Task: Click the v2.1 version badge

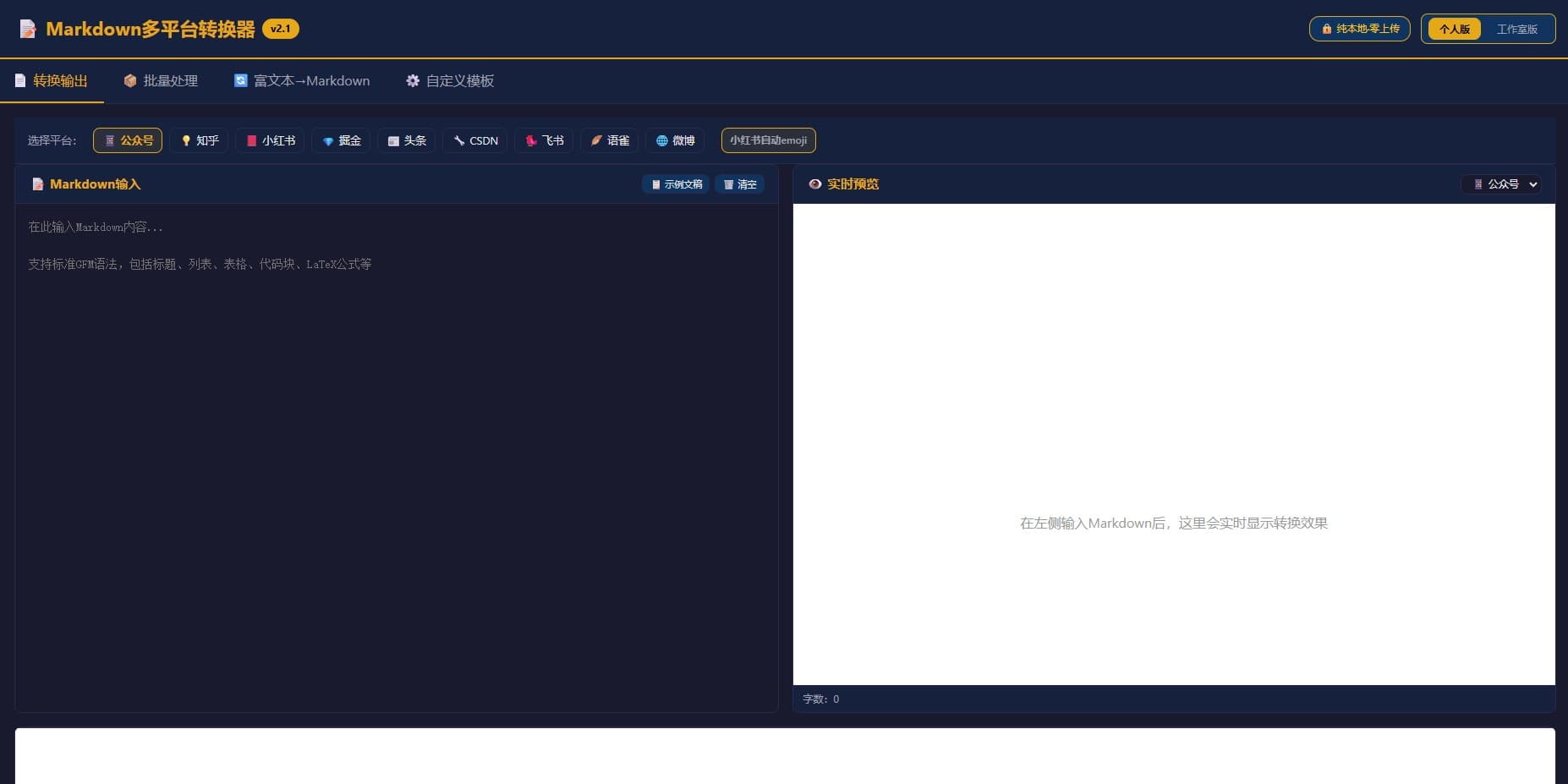Action: point(281,29)
